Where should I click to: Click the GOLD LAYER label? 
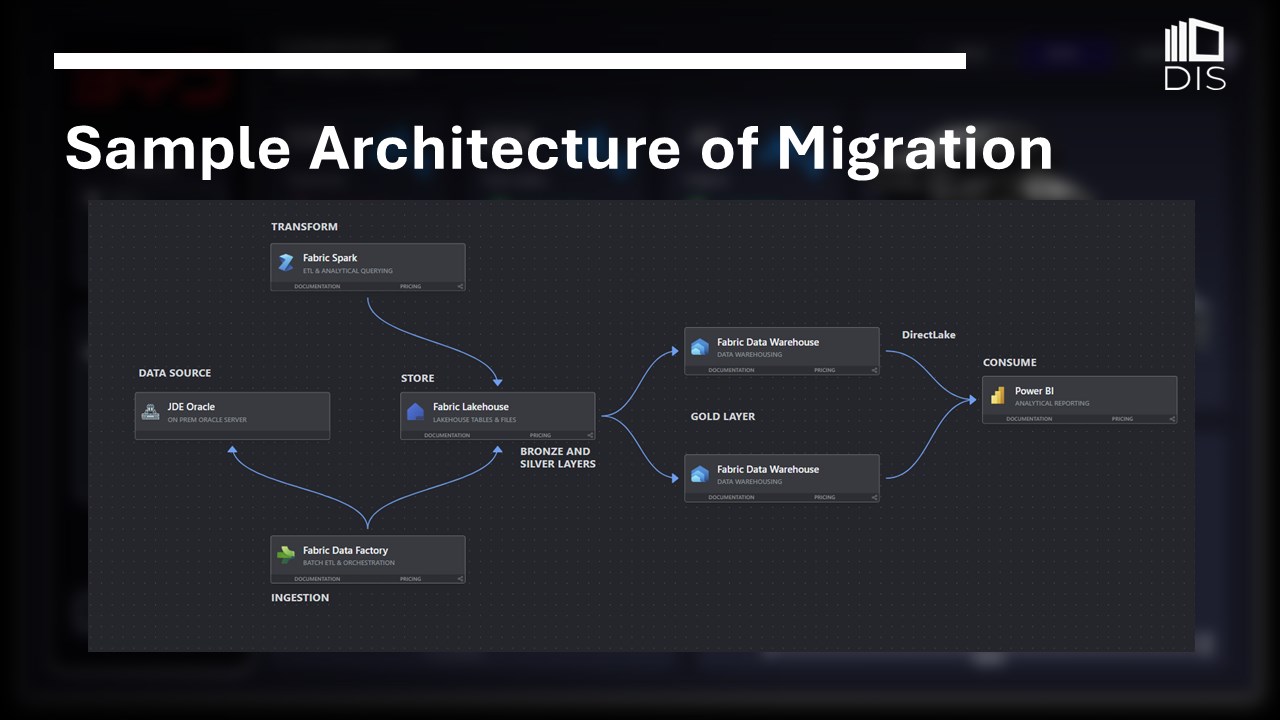coord(723,416)
